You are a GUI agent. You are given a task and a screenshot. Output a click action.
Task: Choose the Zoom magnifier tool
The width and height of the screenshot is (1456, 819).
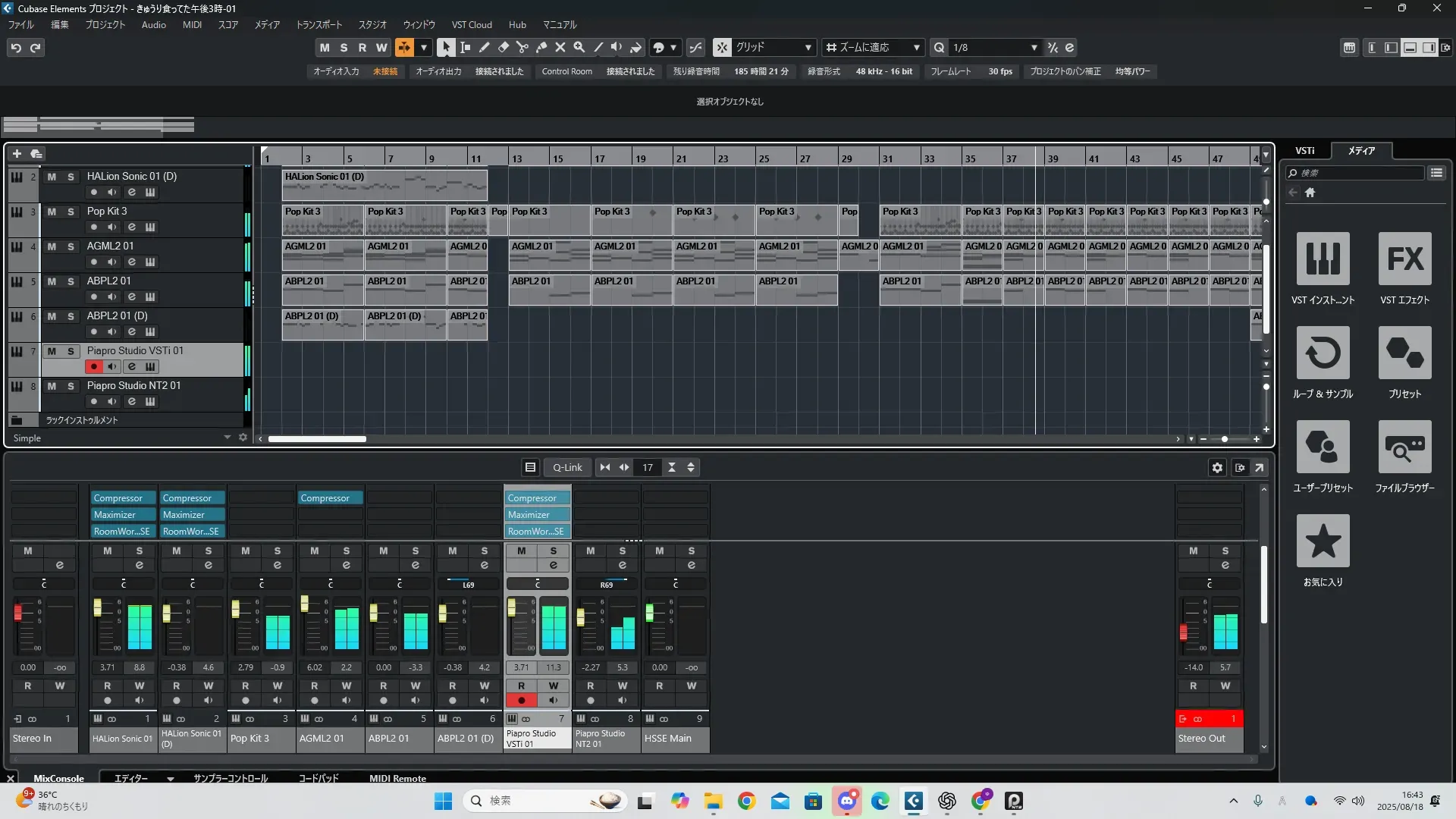[579, 47]
